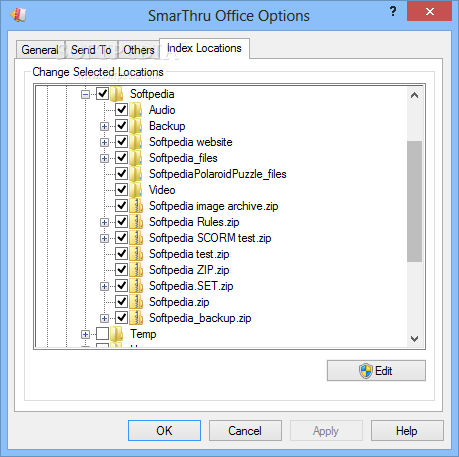
Task: Select the Video folder icon
Action: coord(136,190)
